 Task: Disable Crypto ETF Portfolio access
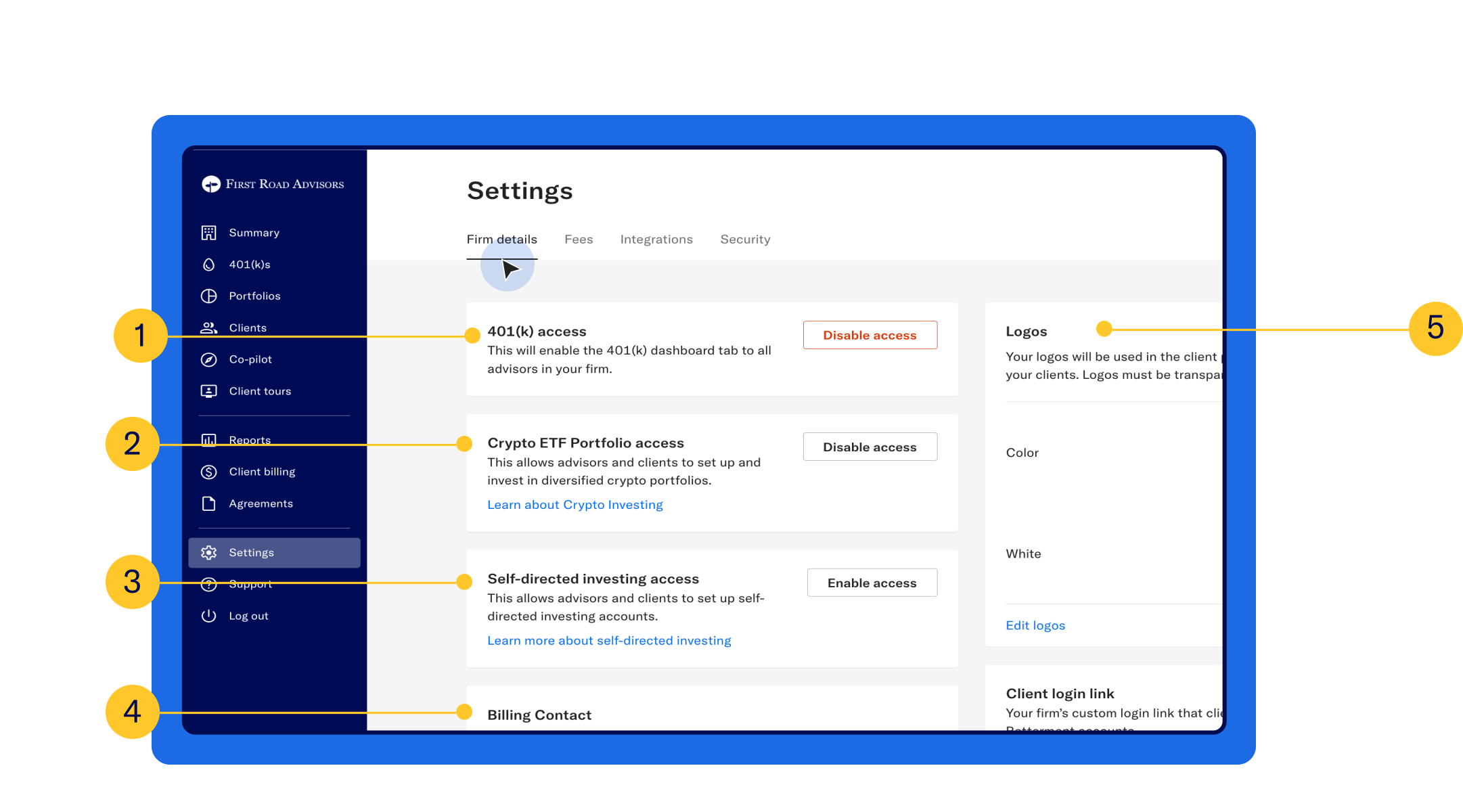point(870,447)
